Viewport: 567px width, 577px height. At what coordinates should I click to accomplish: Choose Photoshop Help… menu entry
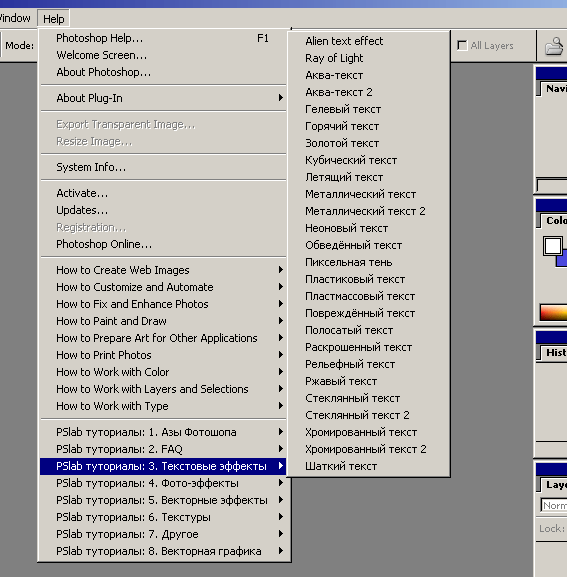[x=163, y=38]
